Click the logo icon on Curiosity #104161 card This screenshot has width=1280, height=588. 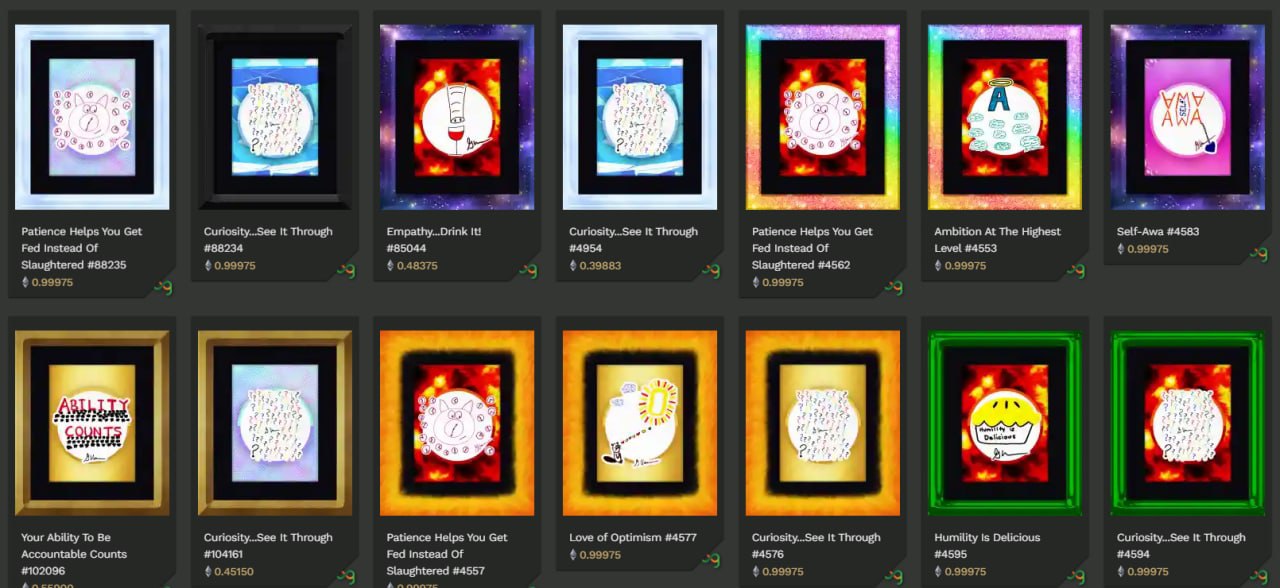click(346, 577)
